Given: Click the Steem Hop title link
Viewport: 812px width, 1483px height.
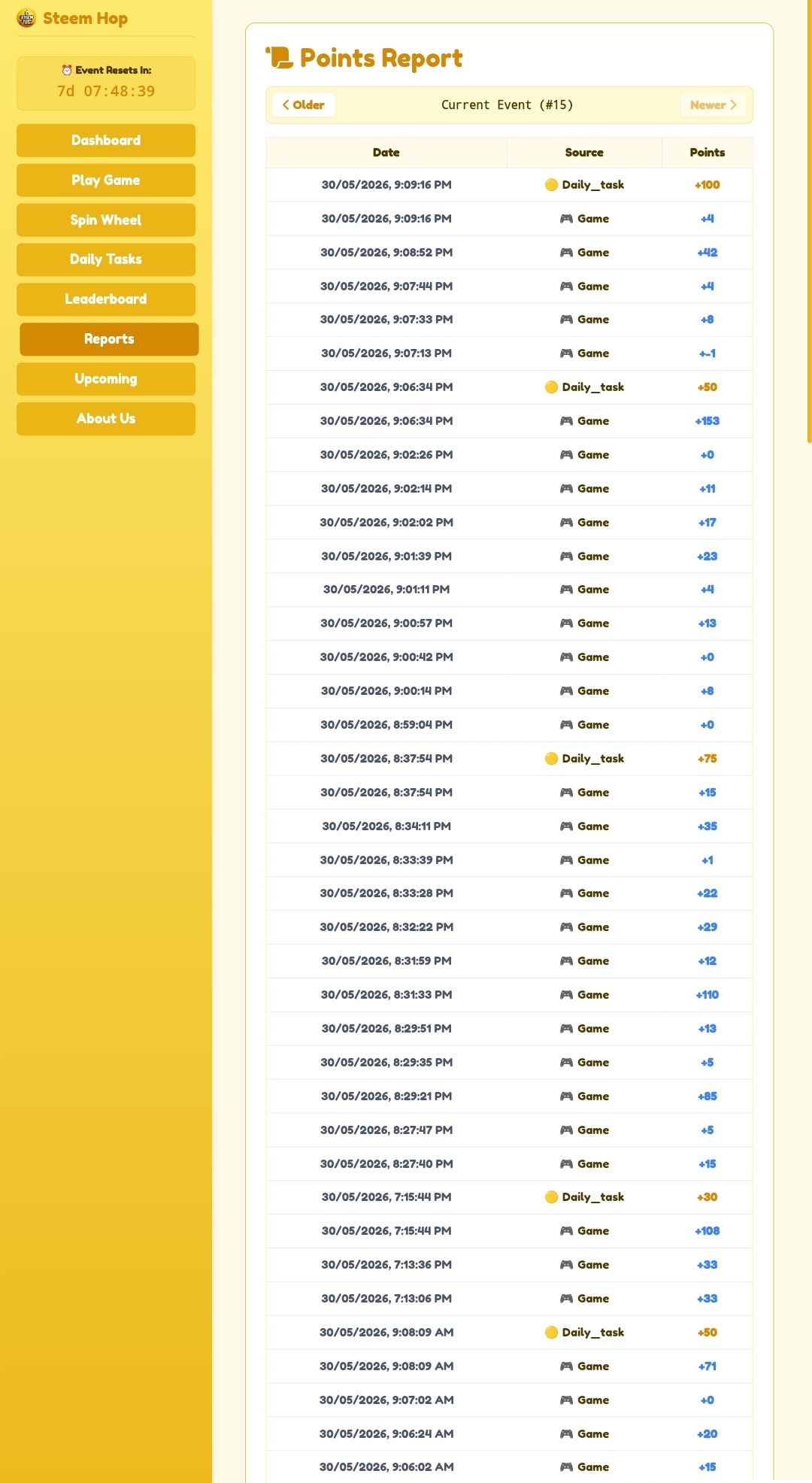Looking at the screenshot, I should pos(85,18).
